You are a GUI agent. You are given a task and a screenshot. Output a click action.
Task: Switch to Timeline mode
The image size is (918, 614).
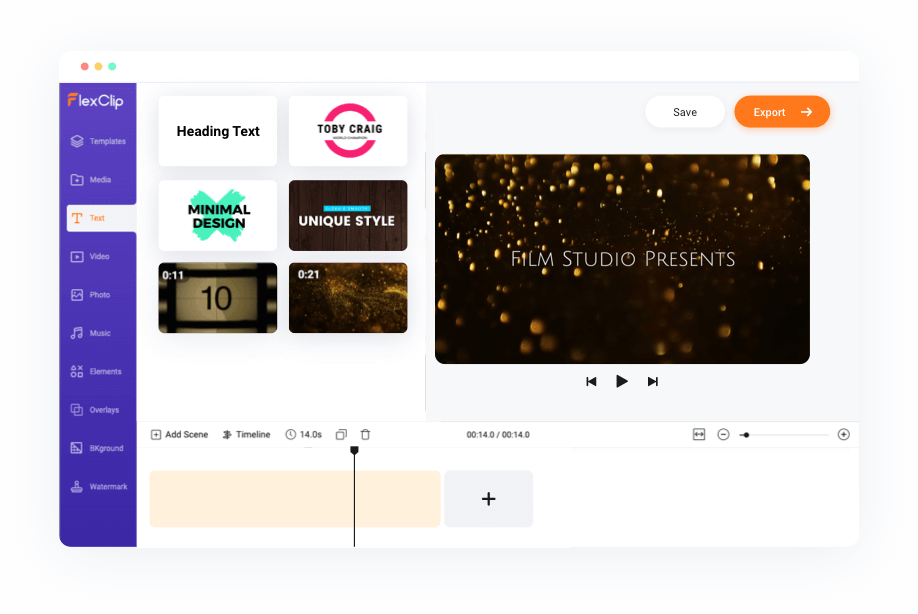point(246,434)
